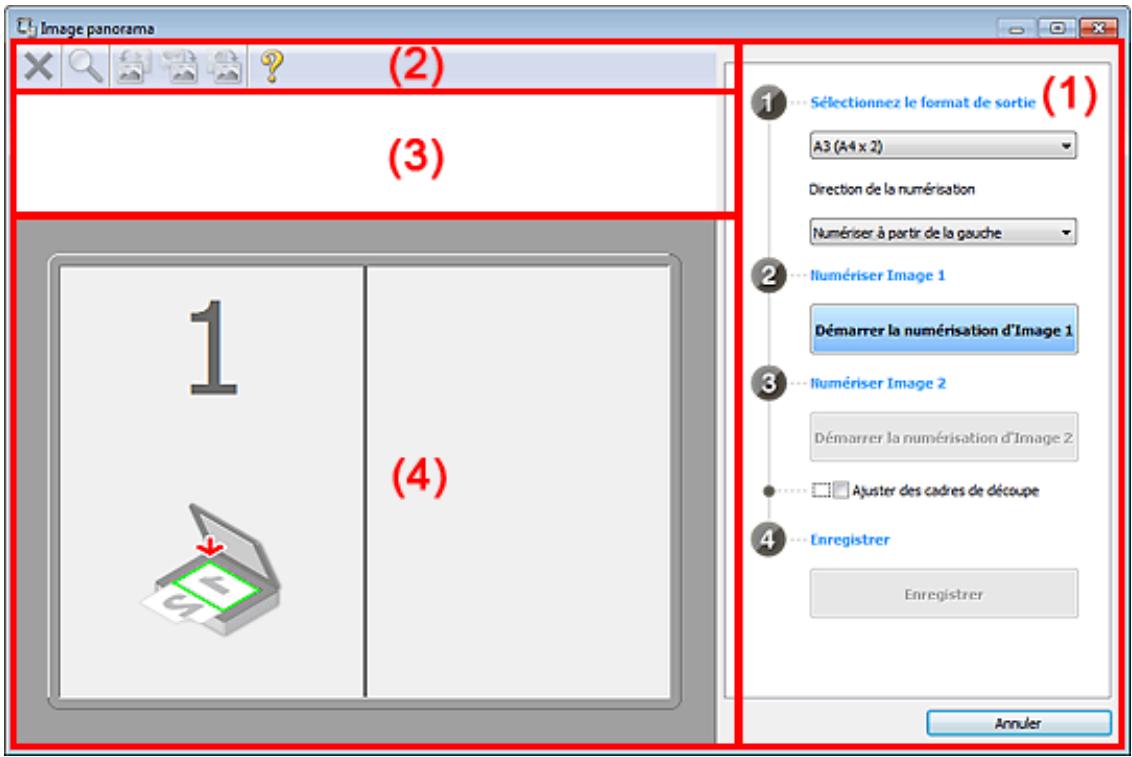The height and width of the screenshot is (757, 1132).
Task: Select the empty right preview pane
Action: pyautogui.click(x=518, y=481)
